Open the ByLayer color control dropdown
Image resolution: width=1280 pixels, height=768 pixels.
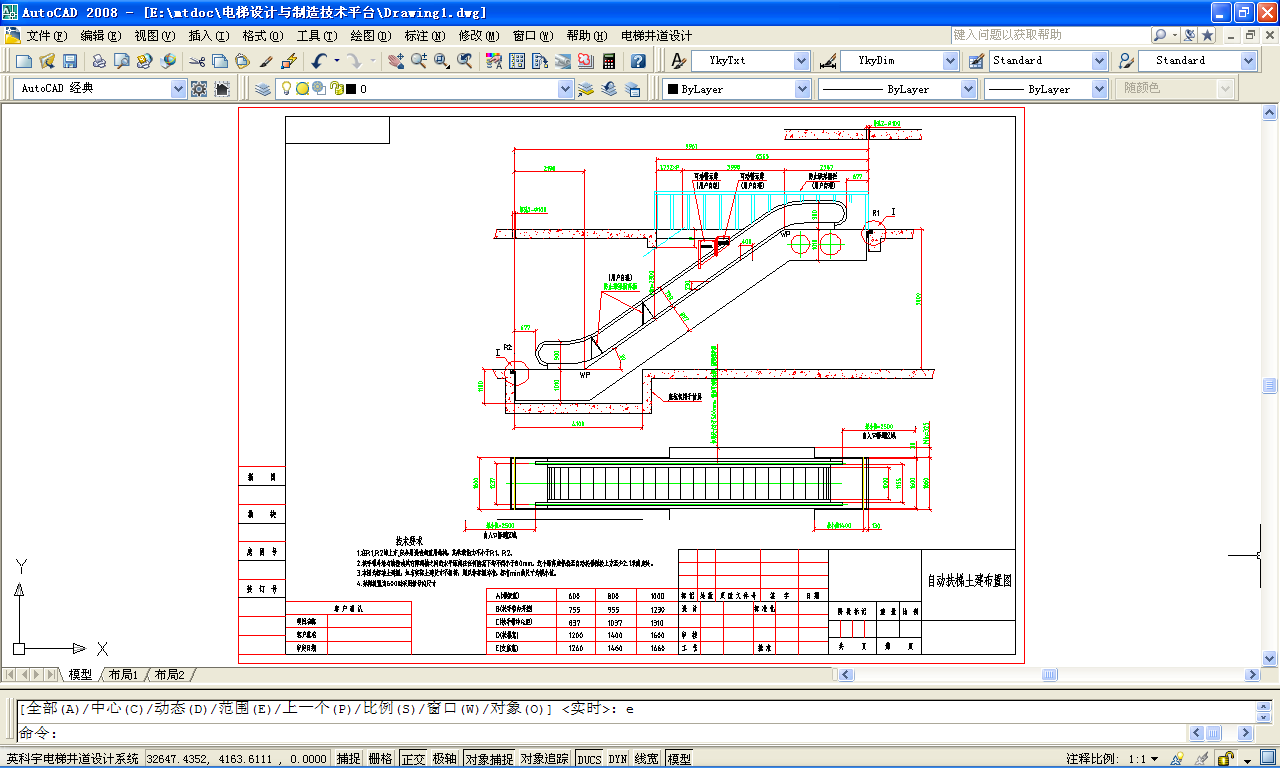802,89
